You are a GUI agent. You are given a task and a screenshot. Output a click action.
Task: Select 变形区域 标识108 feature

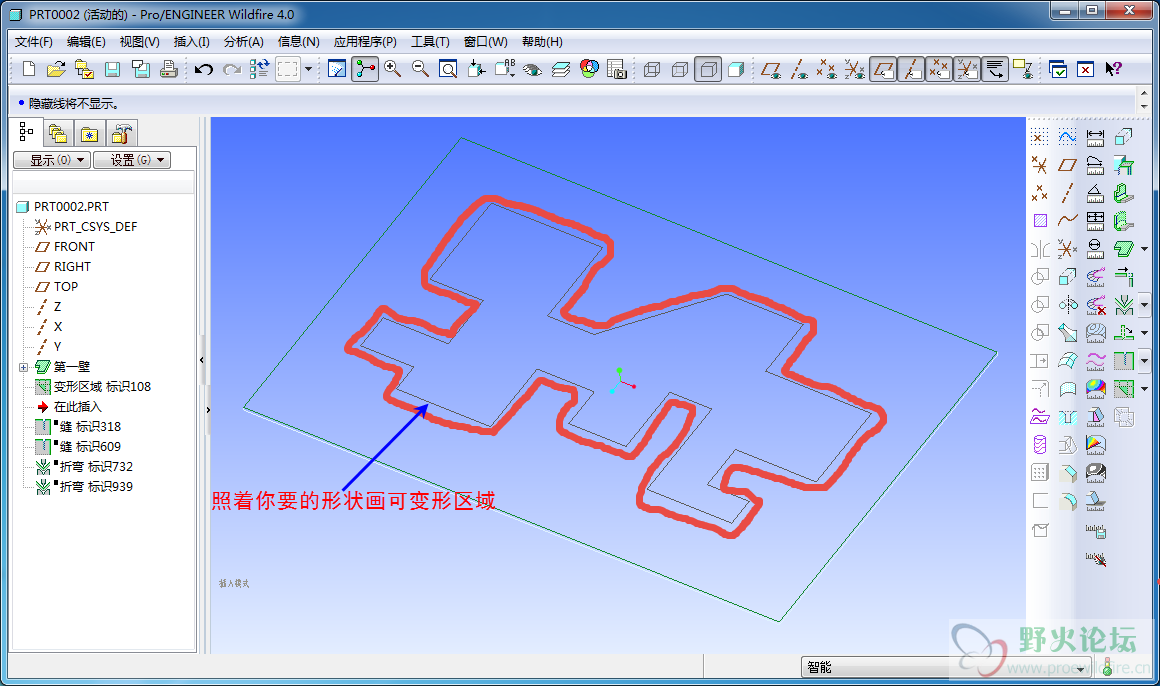click(102, 386)
